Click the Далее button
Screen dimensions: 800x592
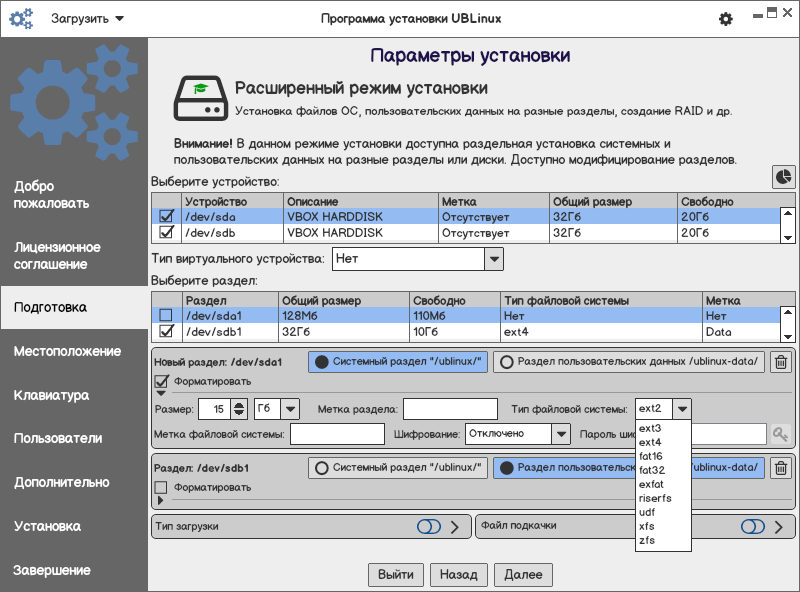523,574
